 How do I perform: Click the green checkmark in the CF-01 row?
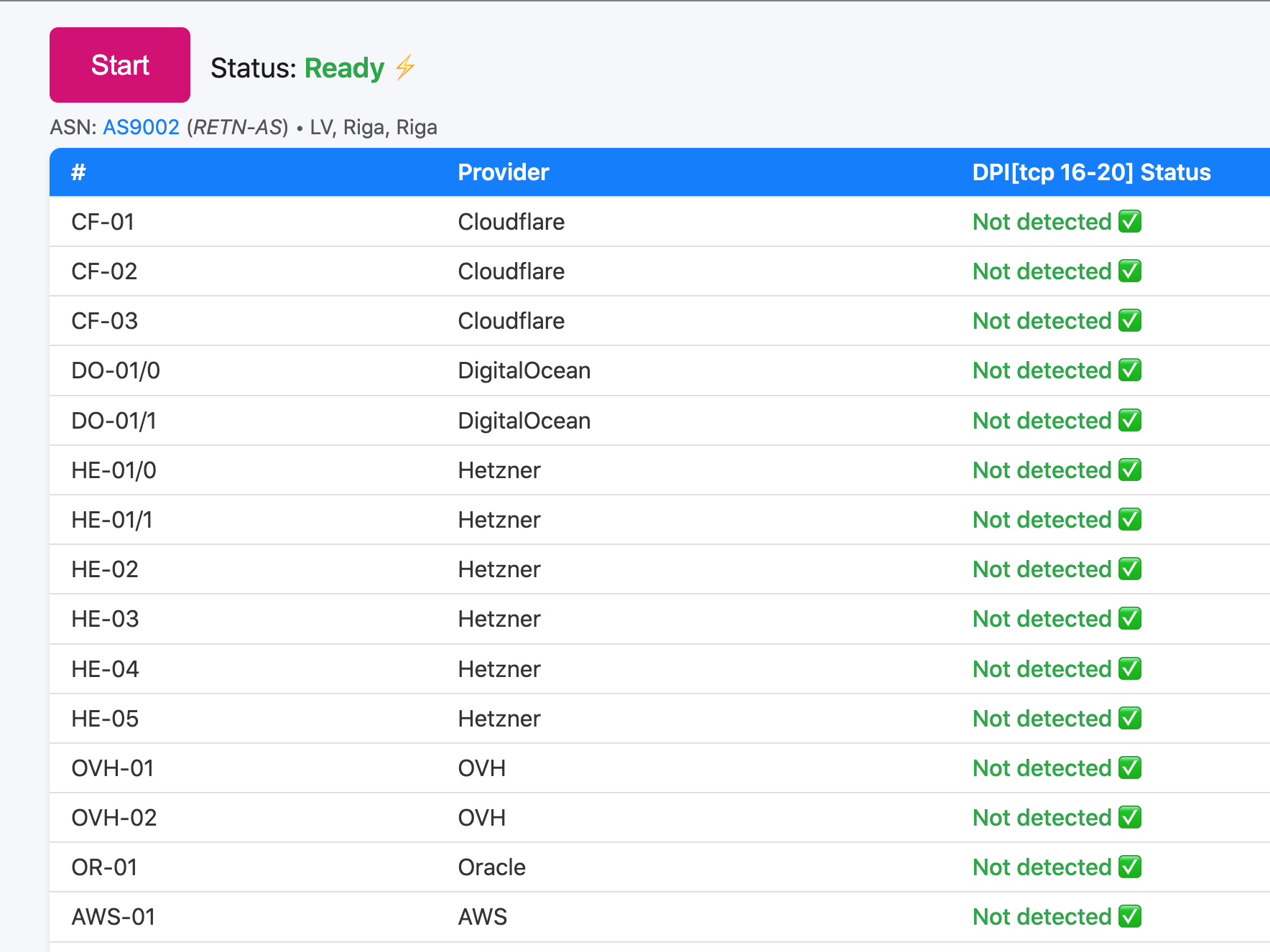click(x=1130, y=221)
